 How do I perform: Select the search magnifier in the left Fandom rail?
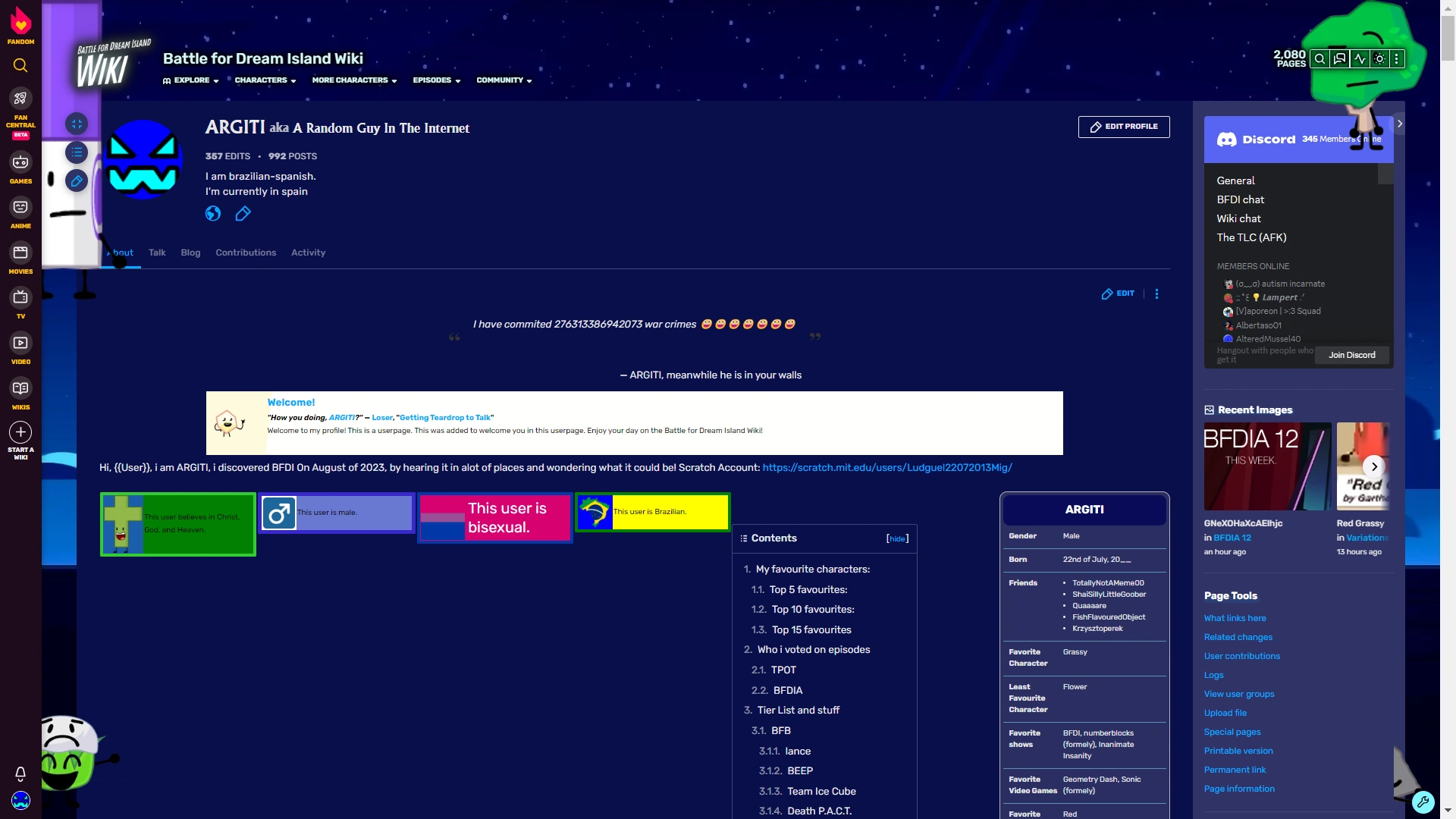point(20,65)
